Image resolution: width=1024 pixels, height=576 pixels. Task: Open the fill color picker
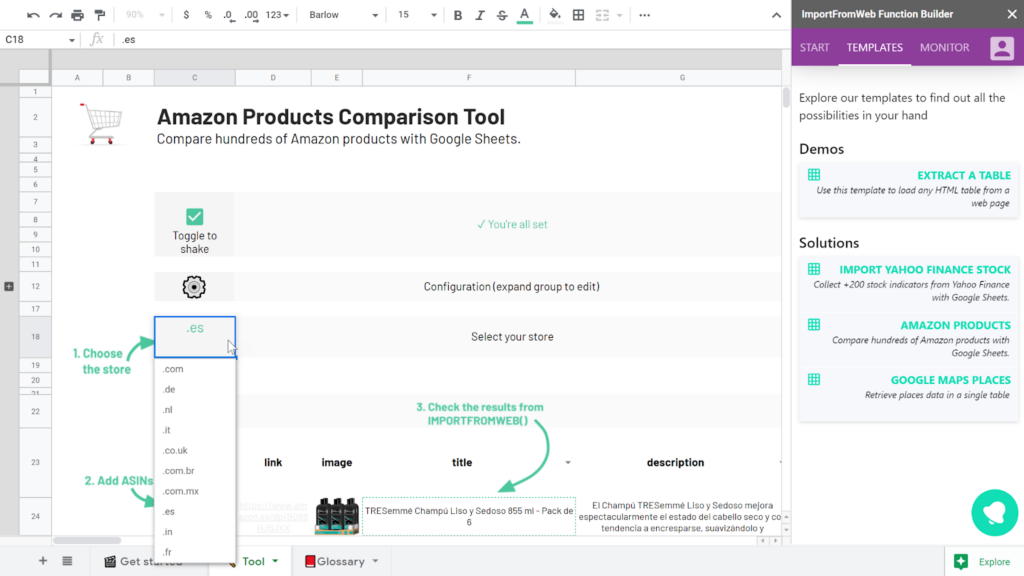[555, 15]
